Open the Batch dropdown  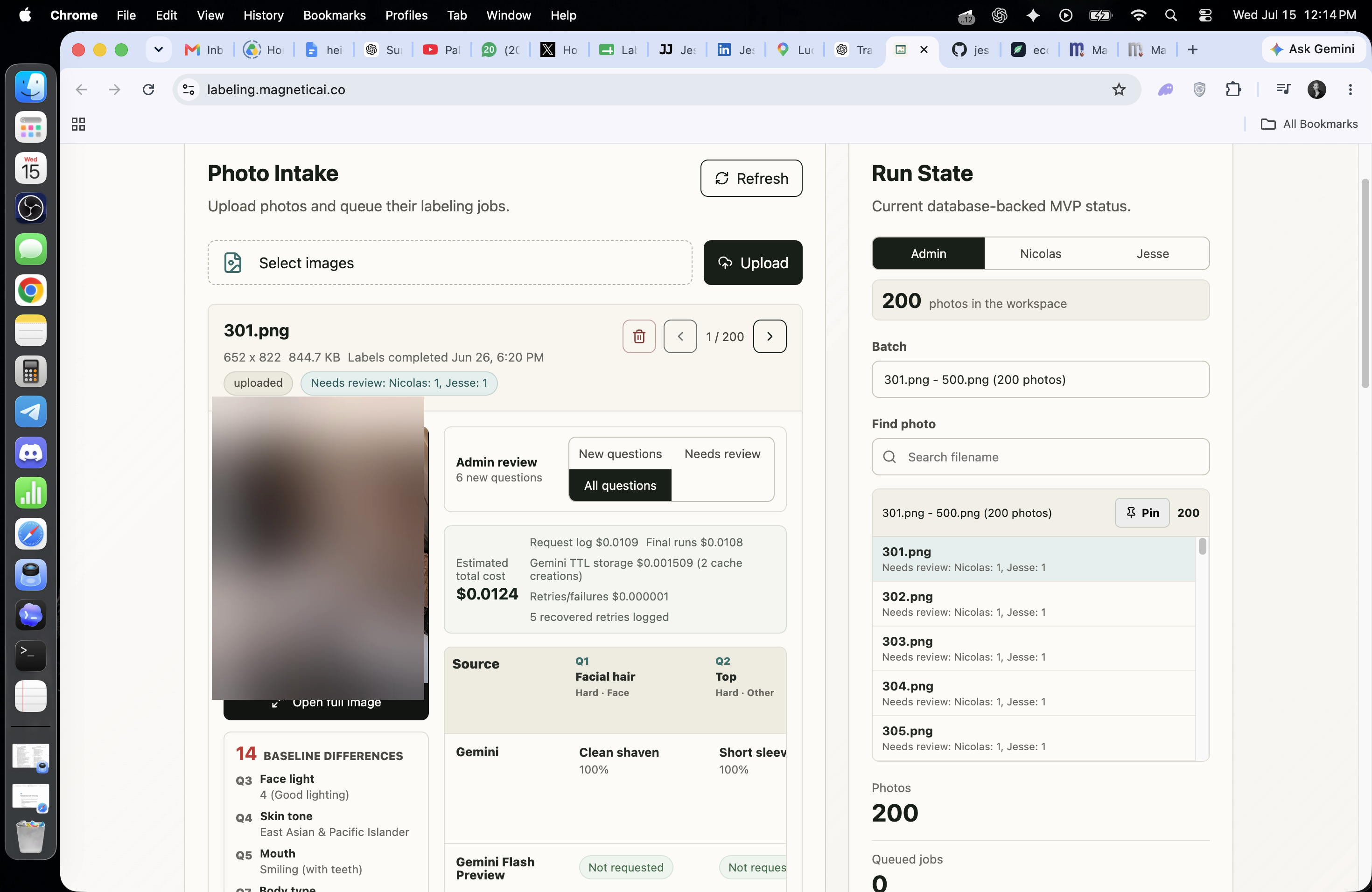pos(1040,380)
